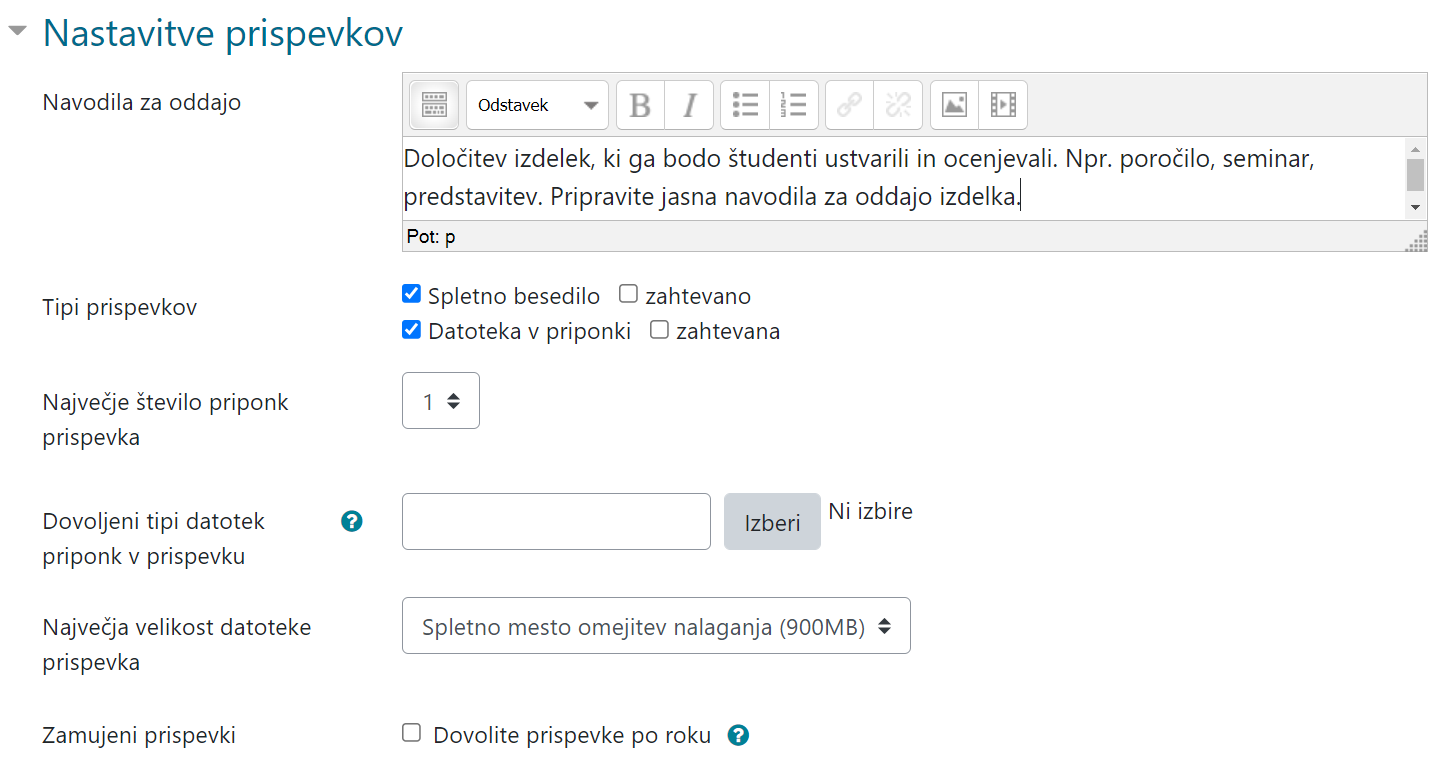Uncheck Datoteka v priponki

[411, 329]
